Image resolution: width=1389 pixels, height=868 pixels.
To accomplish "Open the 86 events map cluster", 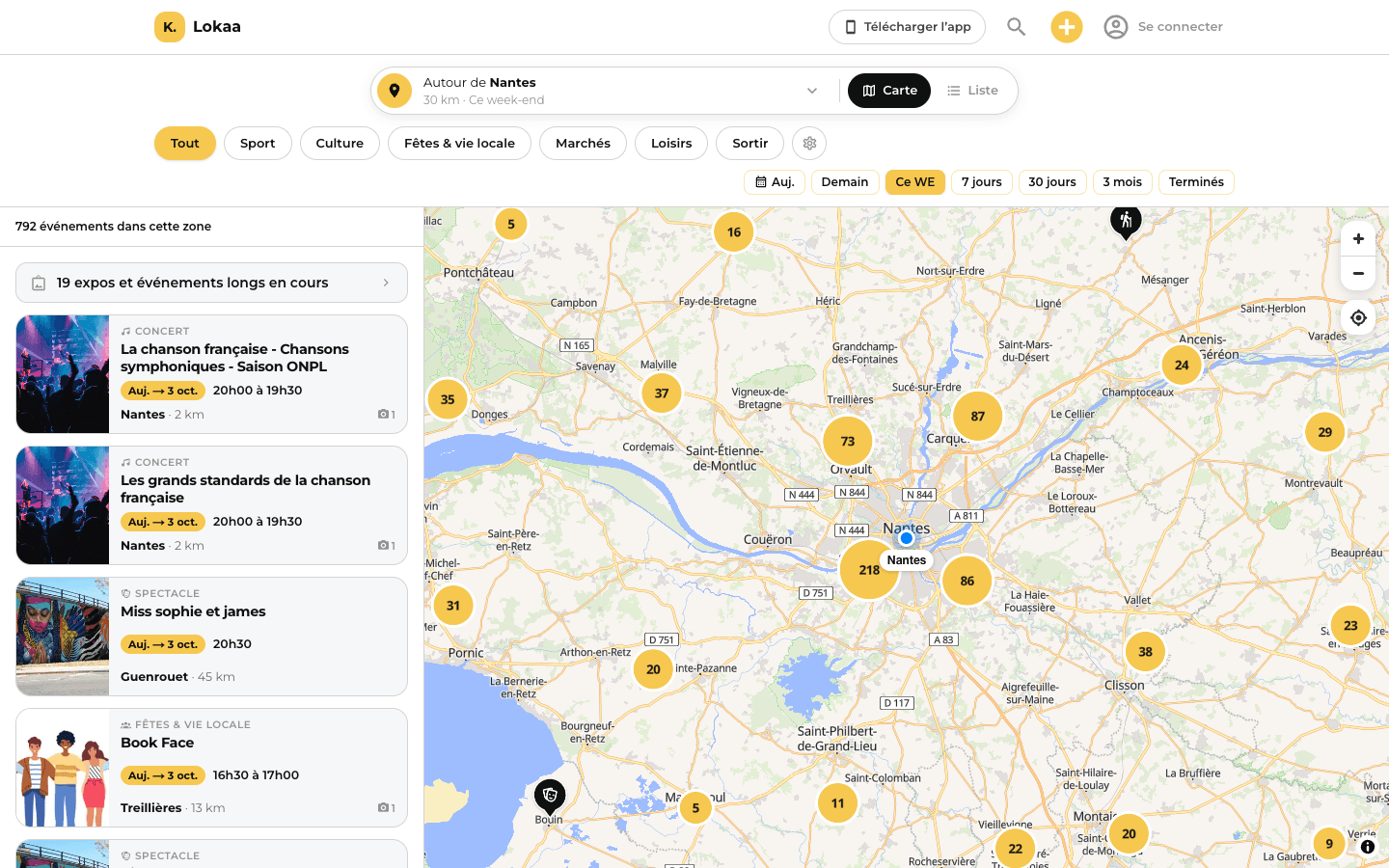I will 967,581.
